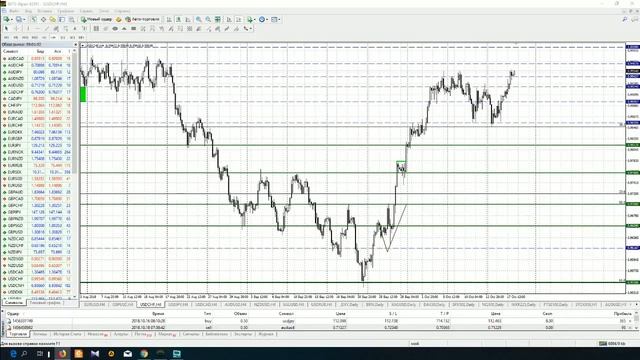
Task: Toggle Navigator panel icon
Action: [53, 19]
